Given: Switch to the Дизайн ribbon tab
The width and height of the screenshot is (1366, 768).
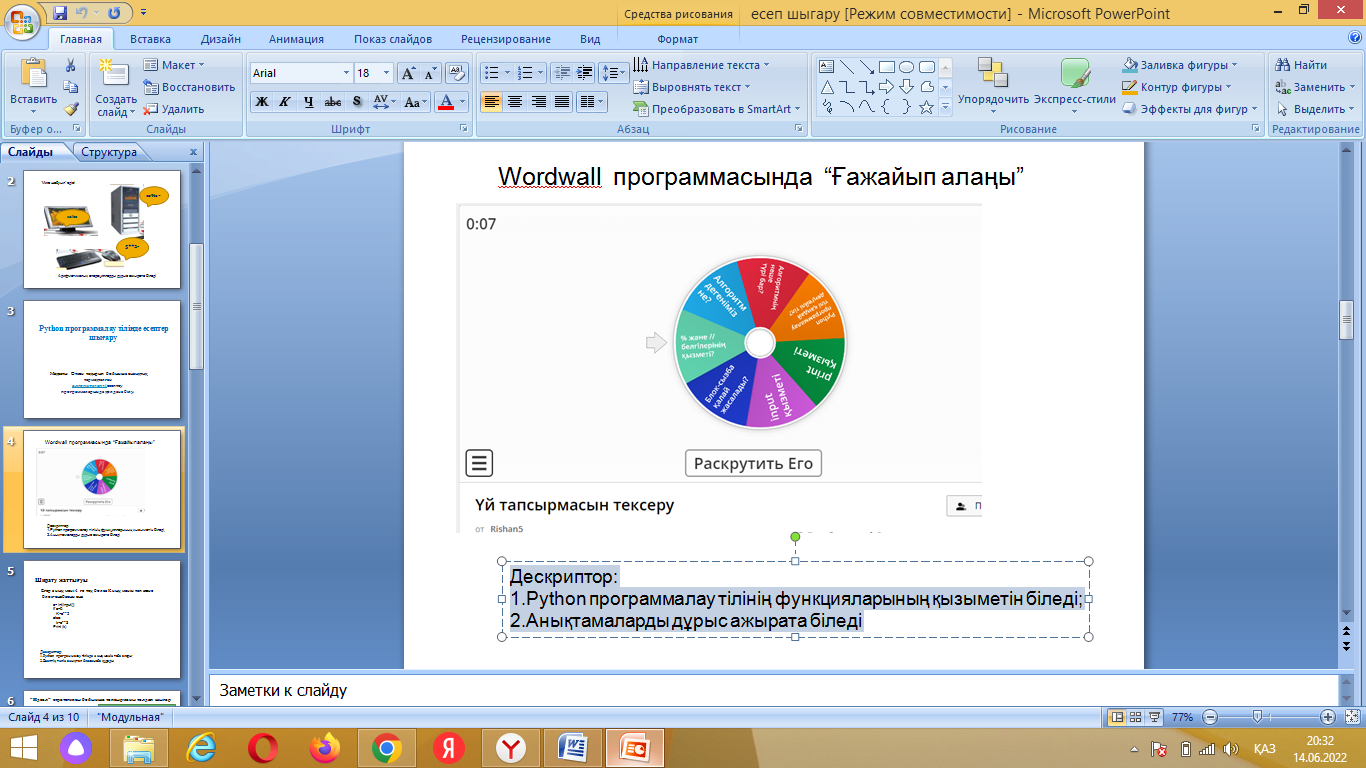Looking at the screenshot, I should (220, 39).
